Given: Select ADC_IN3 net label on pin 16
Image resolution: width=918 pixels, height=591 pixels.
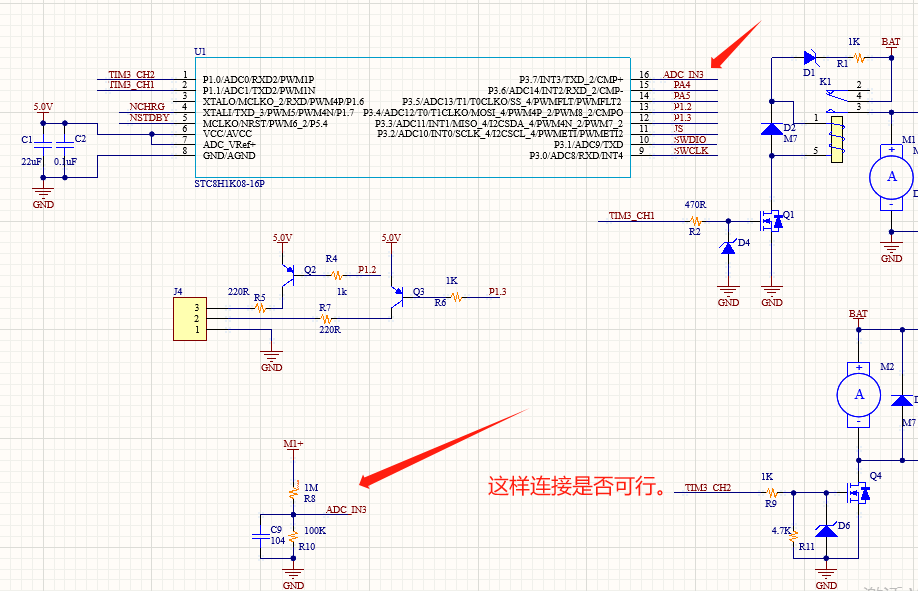Looking at the screenshot, I should tap(683, 74).
